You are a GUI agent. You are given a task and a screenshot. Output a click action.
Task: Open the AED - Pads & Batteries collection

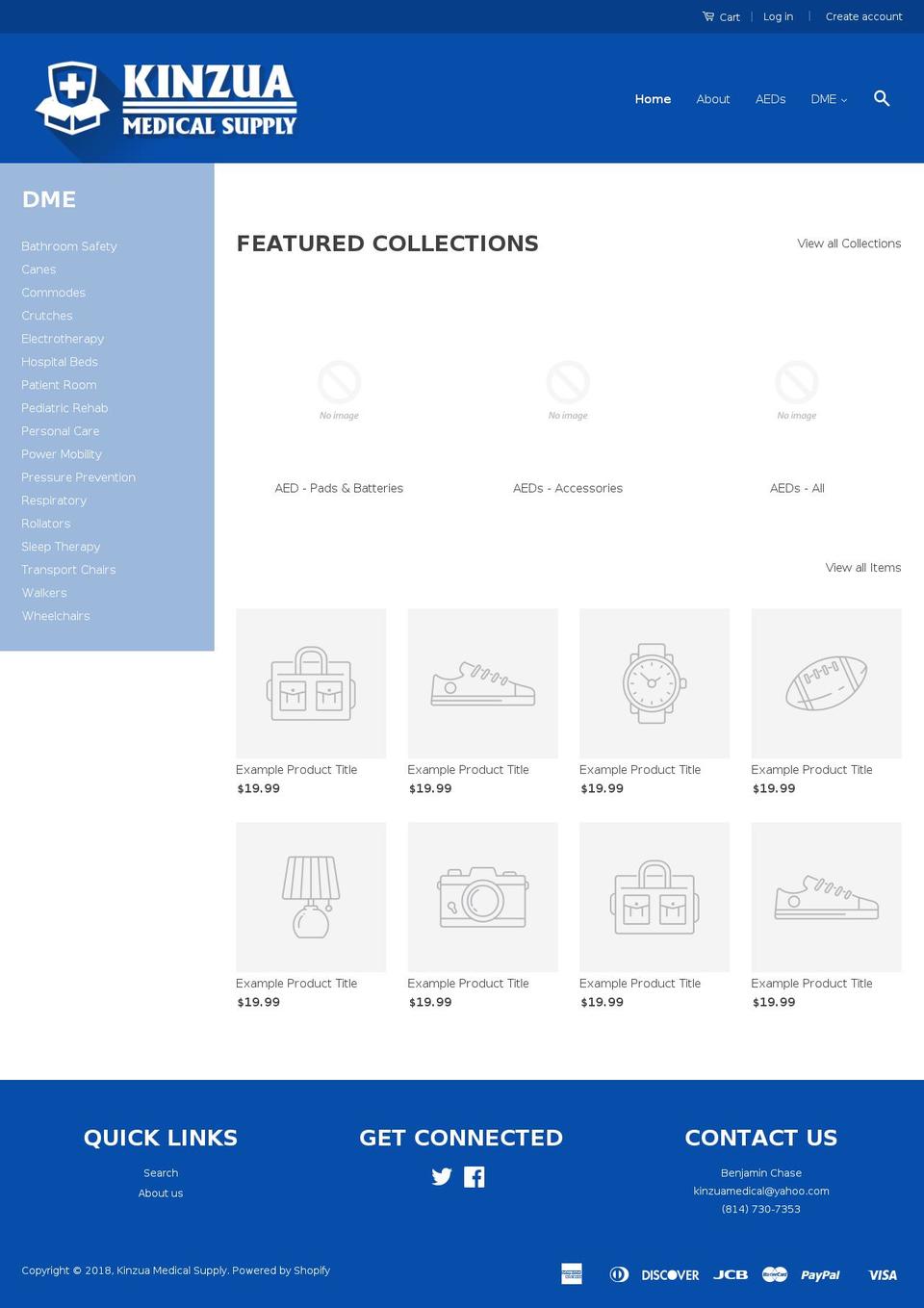tap(339, 488)
